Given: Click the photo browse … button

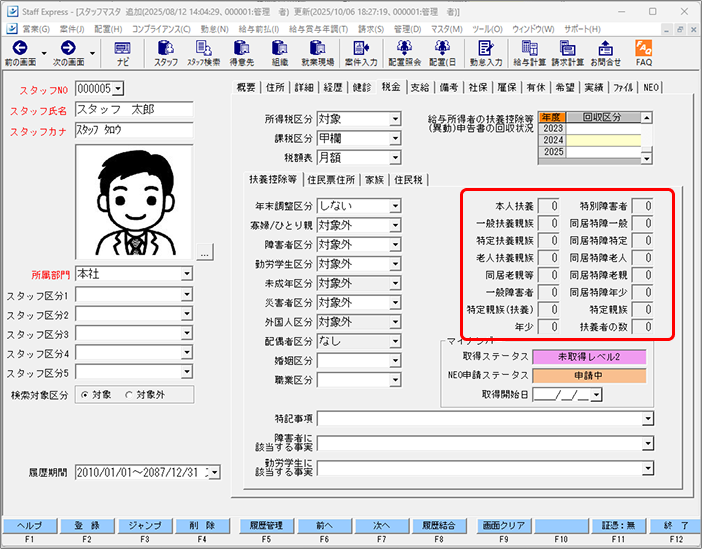Looking at the screenshot, I should point(205,252).
